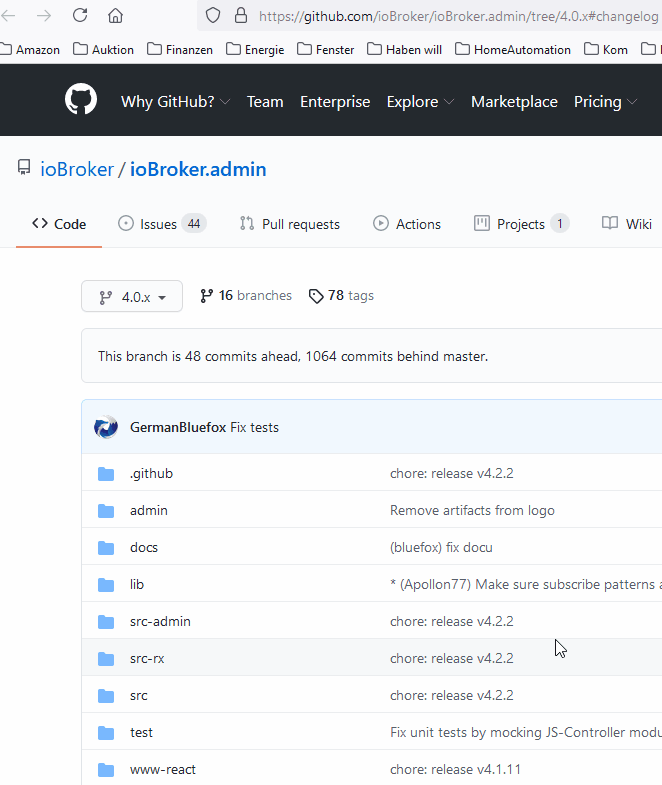This screenshot has width=662, height=785.
Task: Click the repository icon beside ioBroker
Action: 24,167
